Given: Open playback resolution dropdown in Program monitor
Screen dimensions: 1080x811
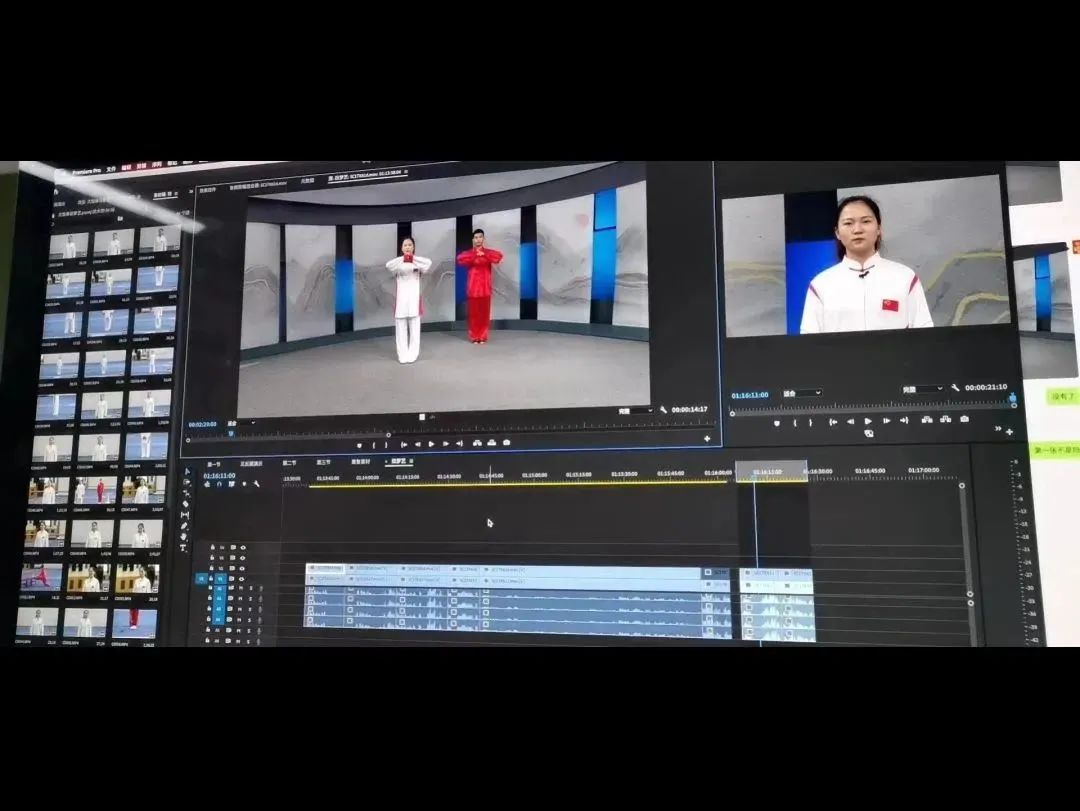Looking at the screenshot, I should pos(921,389).
